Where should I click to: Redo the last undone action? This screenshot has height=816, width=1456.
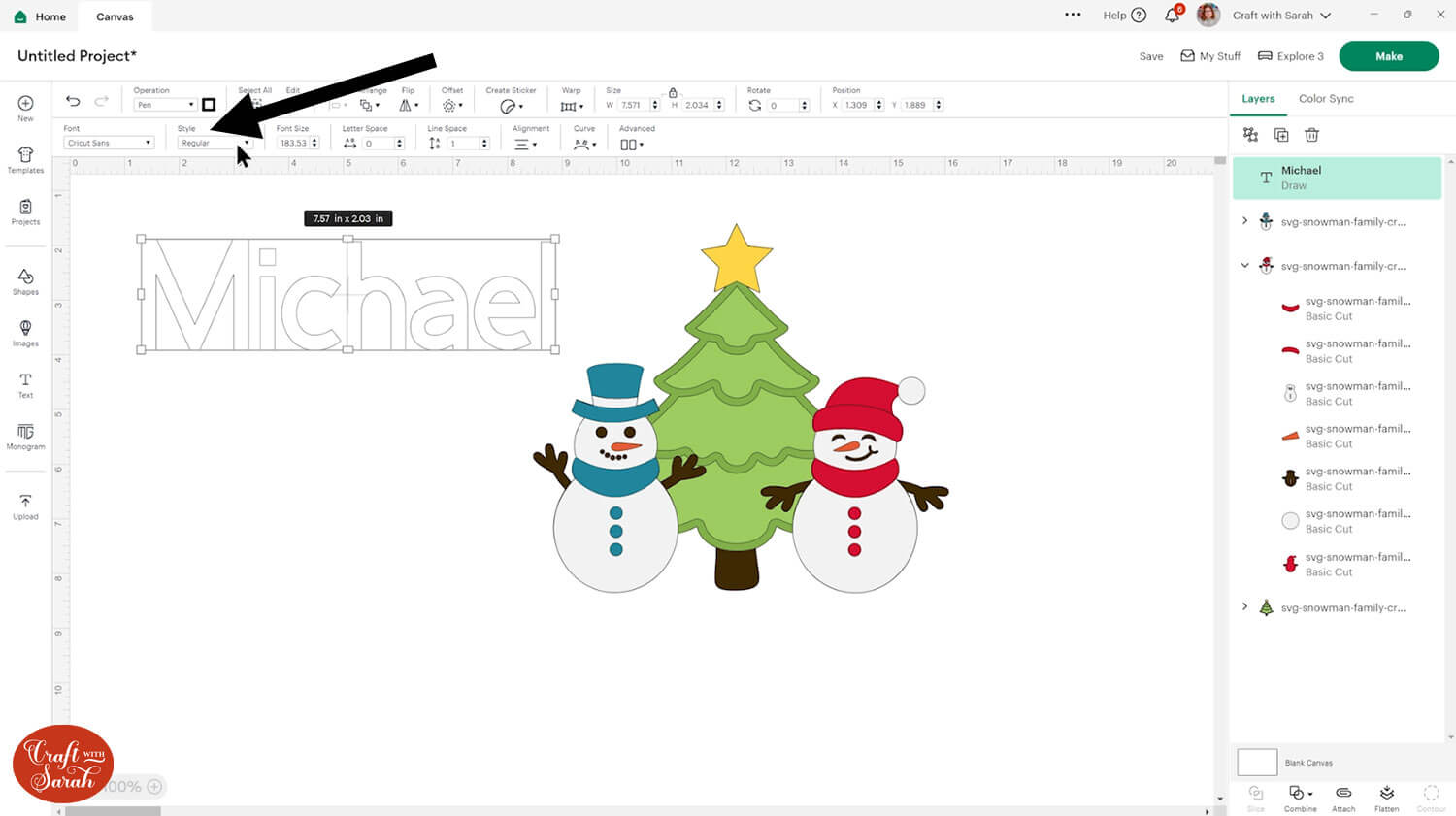coord(101,101)
